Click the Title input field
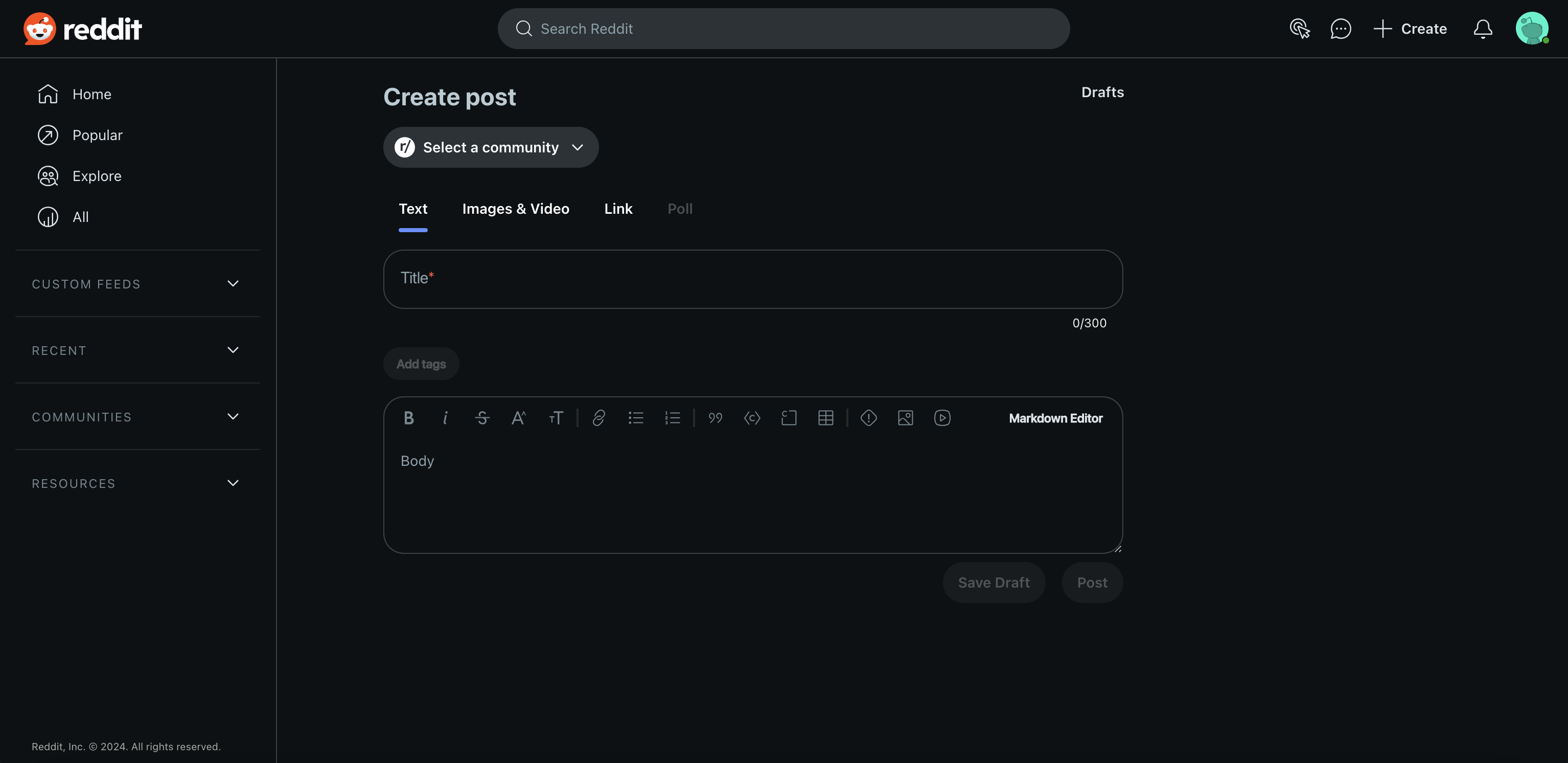The image size is (1568, 763). pyautogui.click(x=752, y=279)
